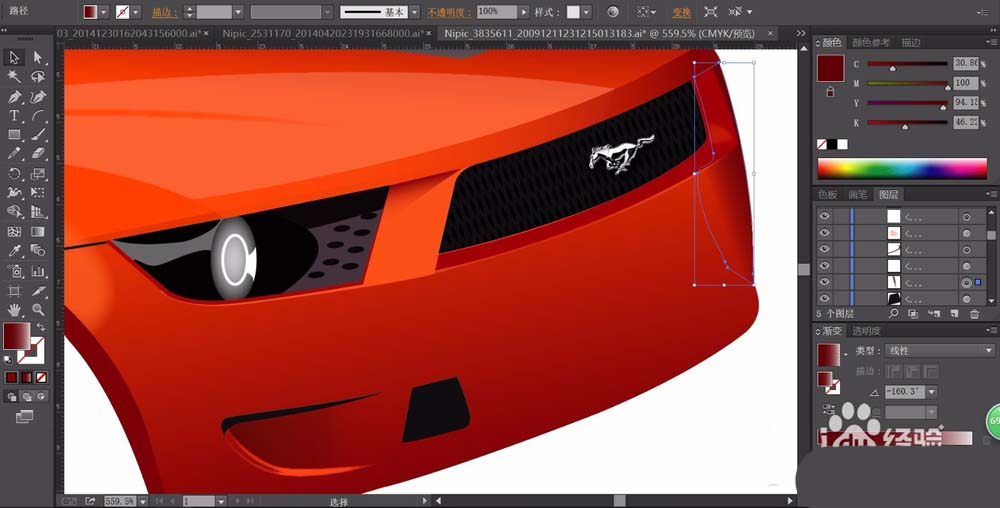Hide the selected fifth layer row eye icon
This screenshot has width=1000, height=508.
tap(824, 282)
